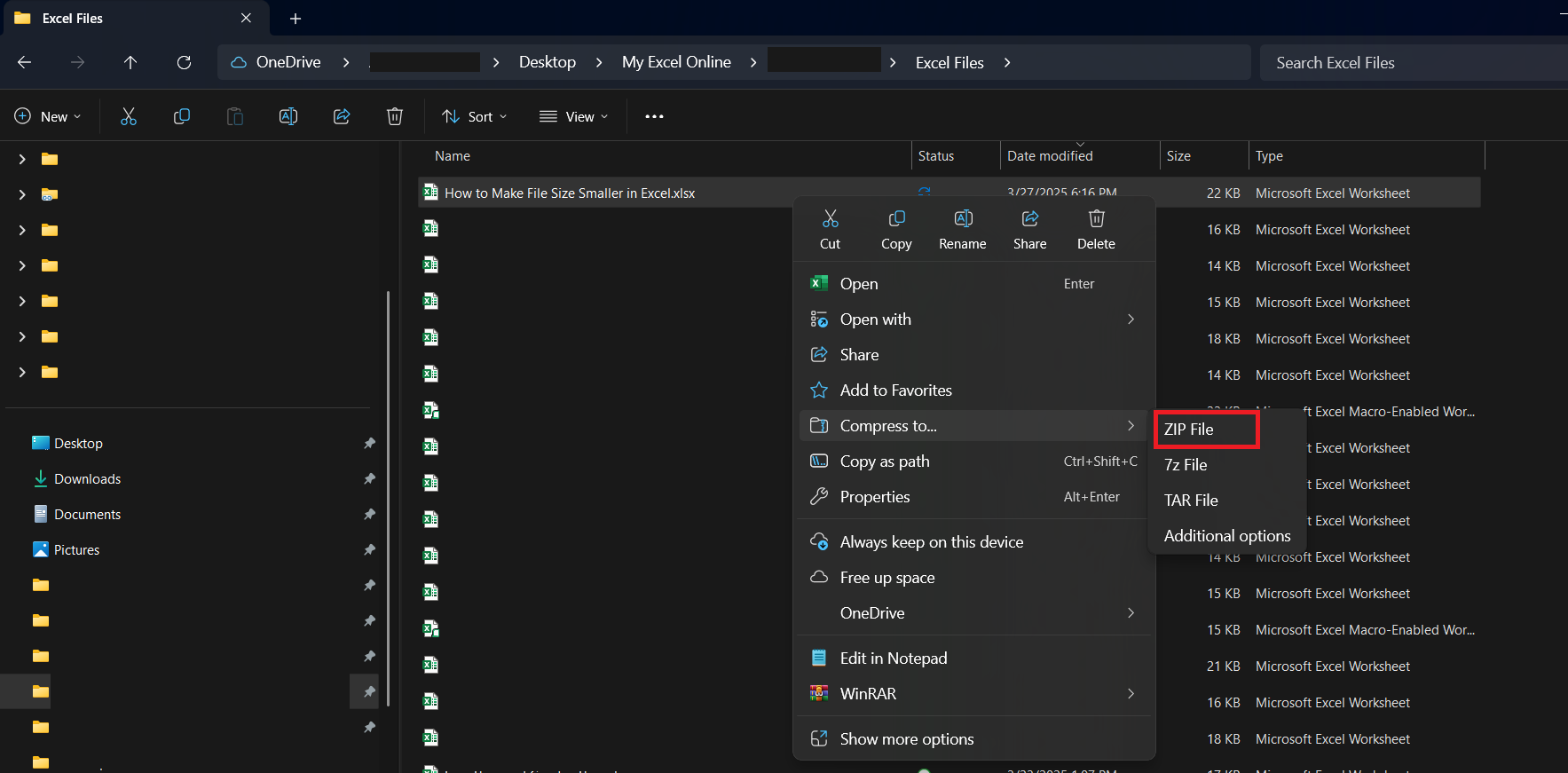
Task: Select Edit in Notepad
Action: (x=974, y=658)
